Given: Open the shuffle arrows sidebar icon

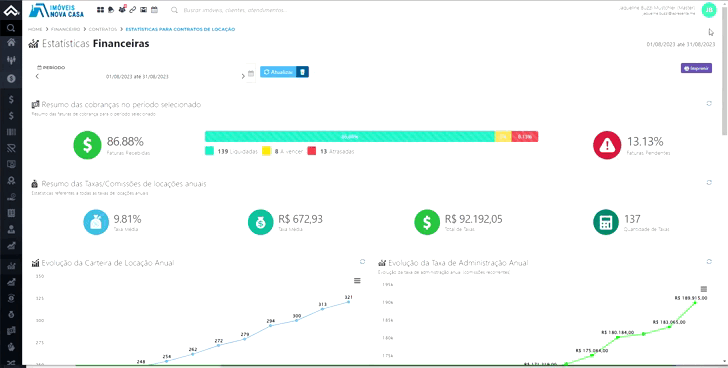Looking at the screenshot, I should tap(11, 362).
